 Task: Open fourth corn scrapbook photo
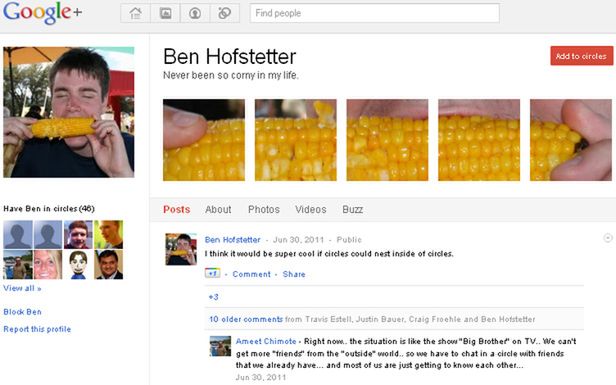479,140
